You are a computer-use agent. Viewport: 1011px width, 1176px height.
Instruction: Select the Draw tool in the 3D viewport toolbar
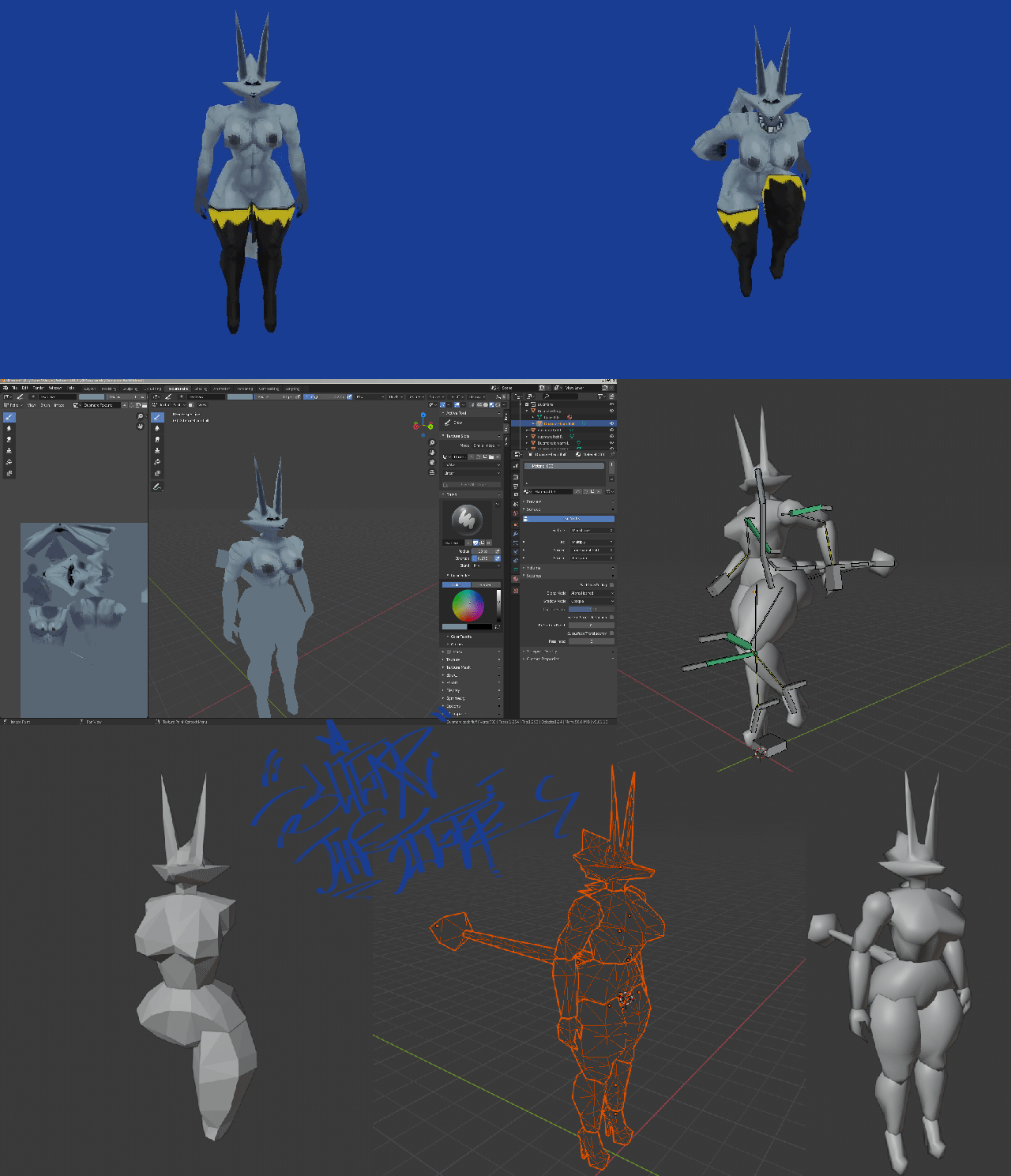[x=157, y=417]
